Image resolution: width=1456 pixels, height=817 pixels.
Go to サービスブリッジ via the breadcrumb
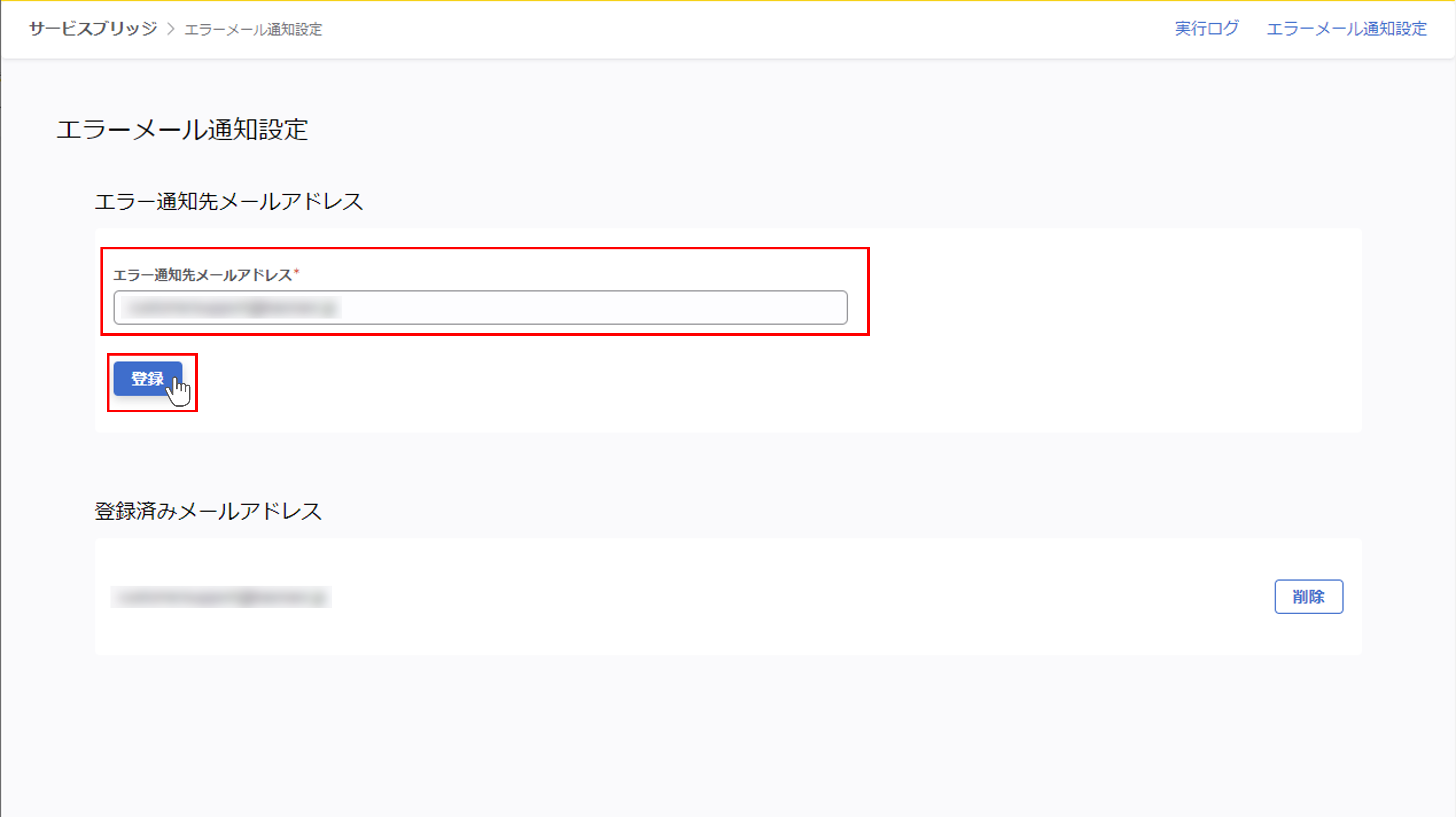coord(93,29)
